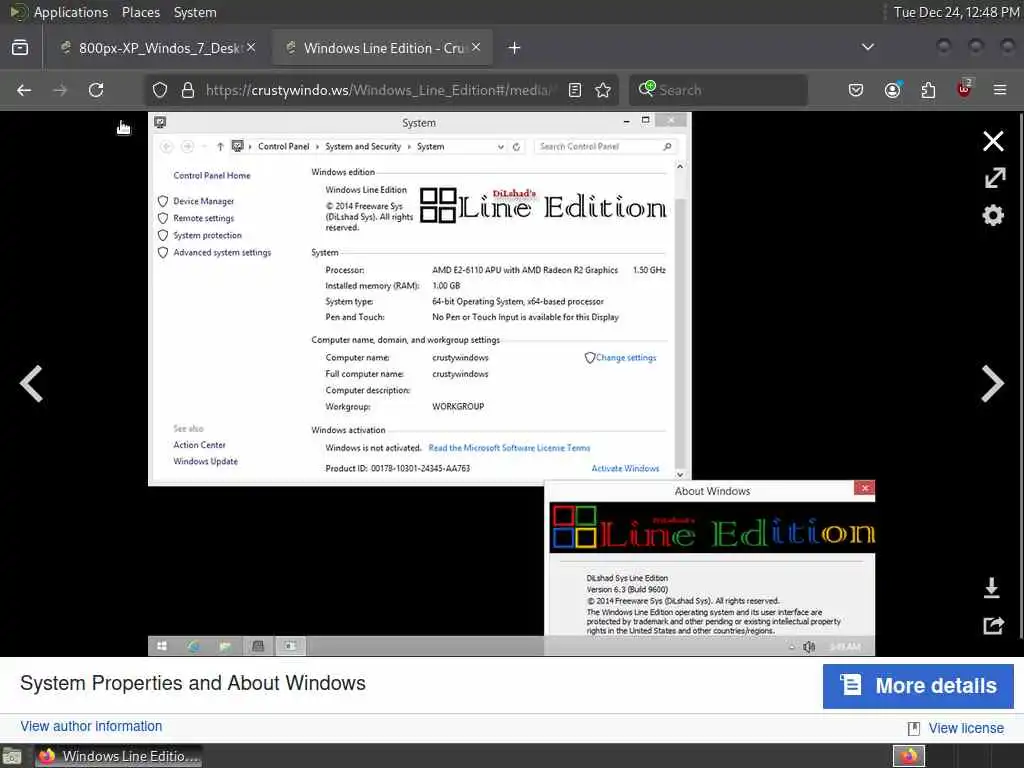View site security lock info
The height and width of the screenshot is (768, 1024).
188,90
